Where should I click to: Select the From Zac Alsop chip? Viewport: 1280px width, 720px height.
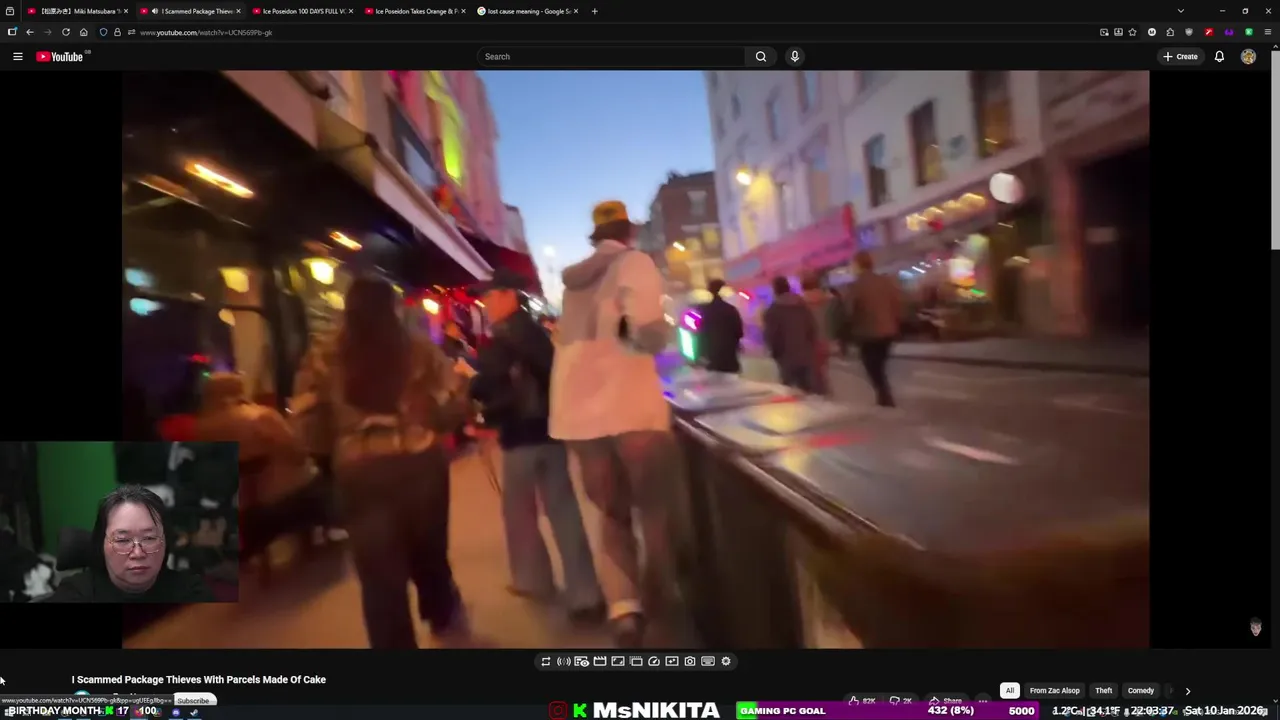pos(1055,690)
